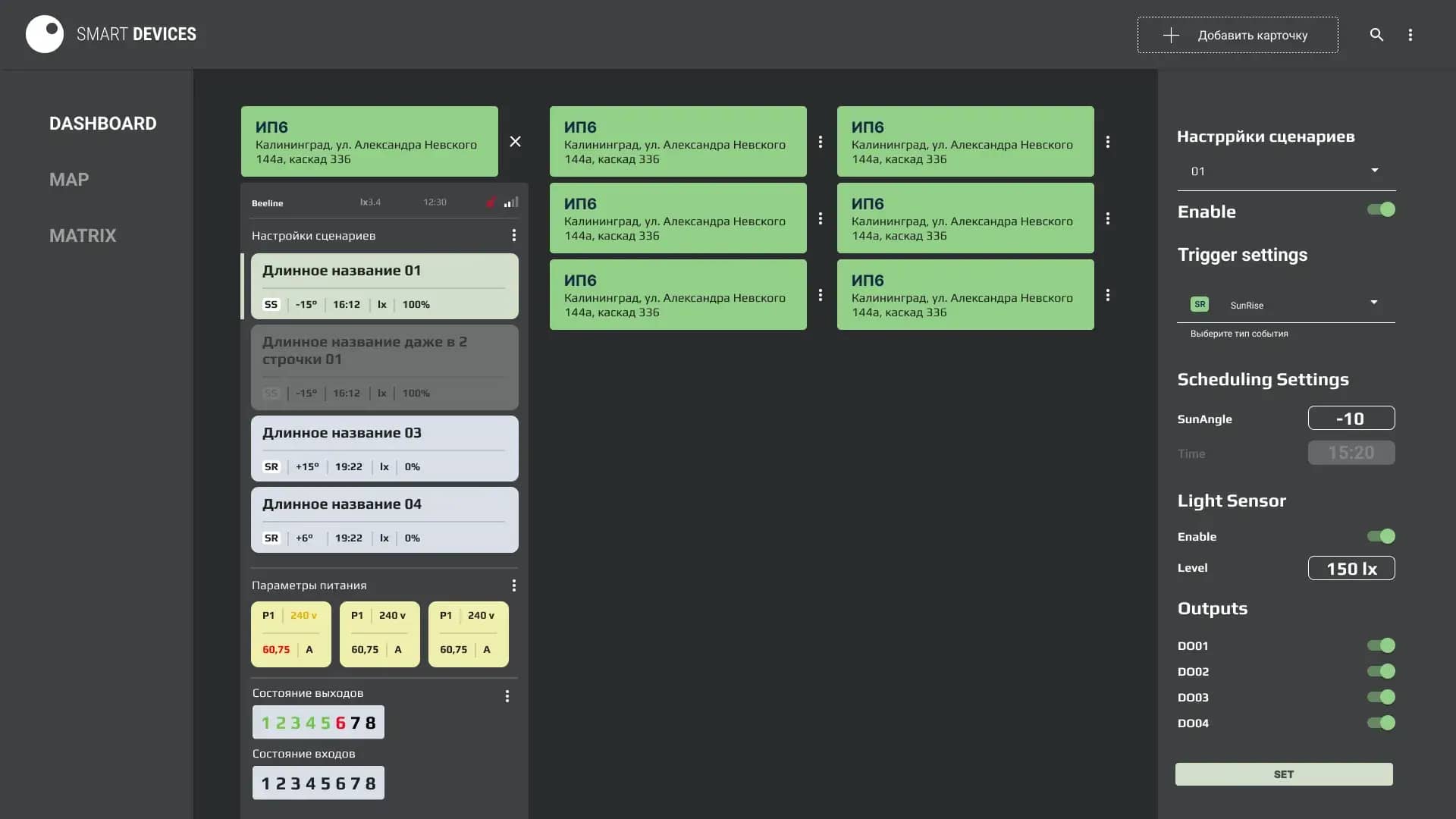This screenshot has height=819, width=1456.
Task: Open three-dot menu for Состояние выходов section
Action: point(507,696)
